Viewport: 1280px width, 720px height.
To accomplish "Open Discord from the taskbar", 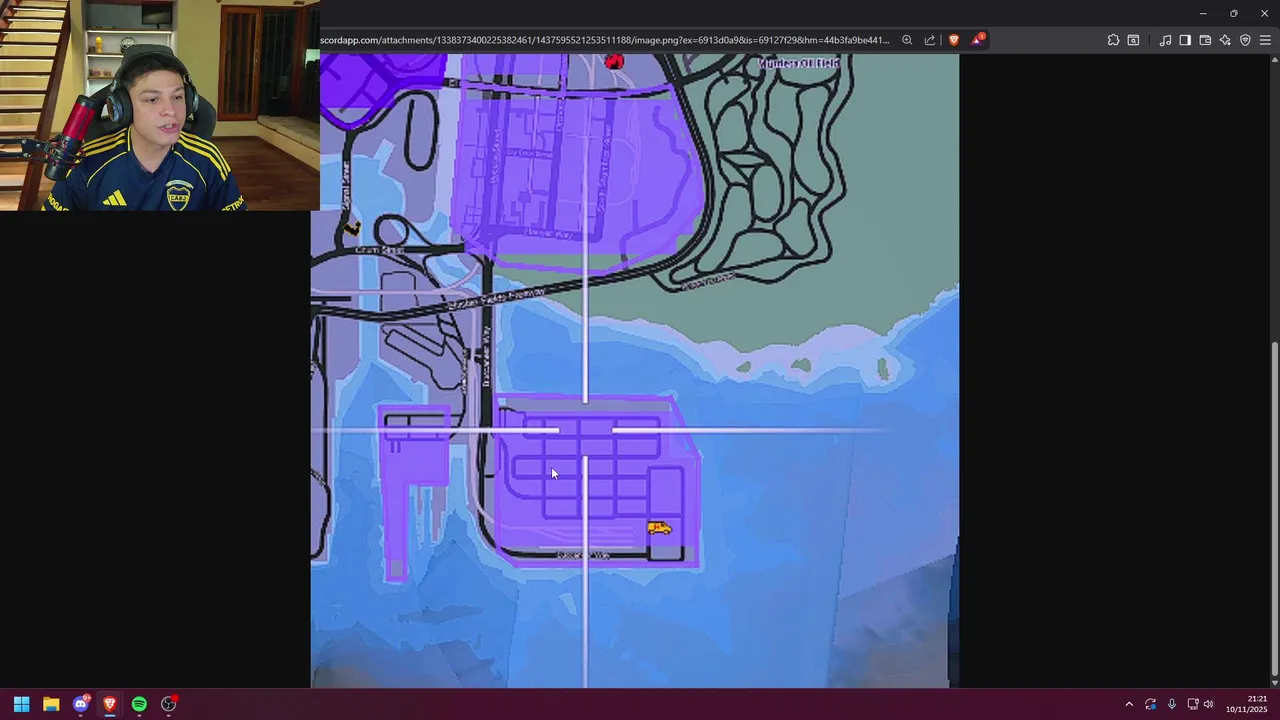I will (81, 704).
